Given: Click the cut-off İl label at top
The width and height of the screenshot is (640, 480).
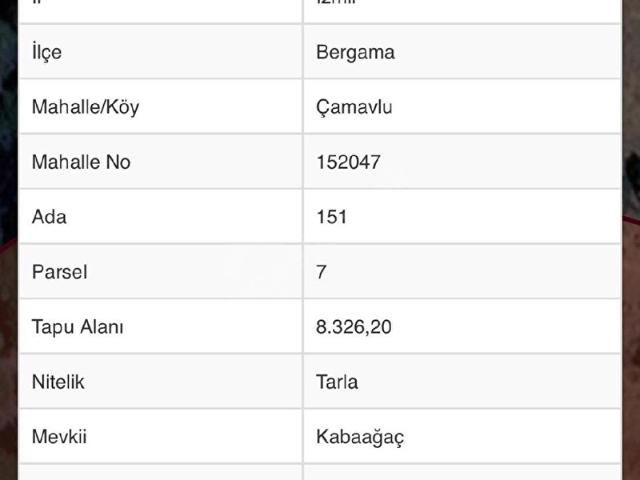Looking at the screenshot, I should 36,6.
